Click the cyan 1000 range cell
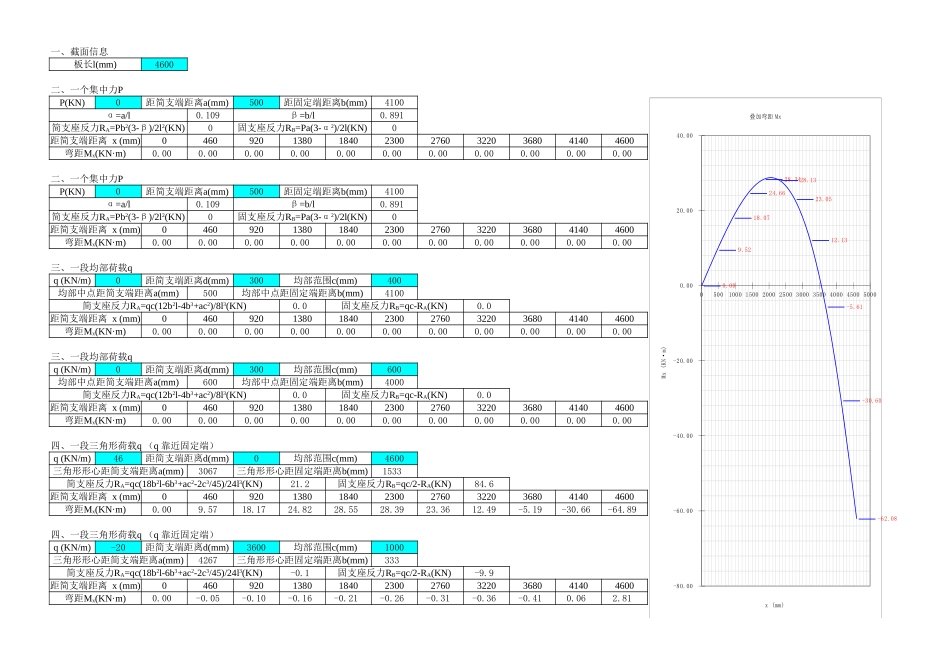Viewport: 950px width, 672px height. tap(394, 547)
